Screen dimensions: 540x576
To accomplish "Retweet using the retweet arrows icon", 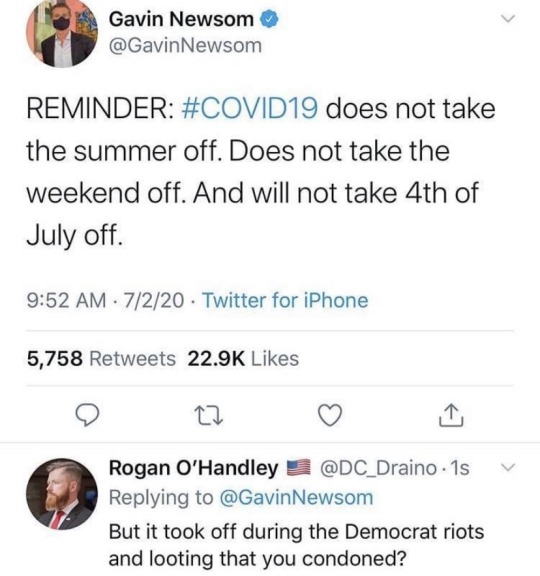I will 208,416.
